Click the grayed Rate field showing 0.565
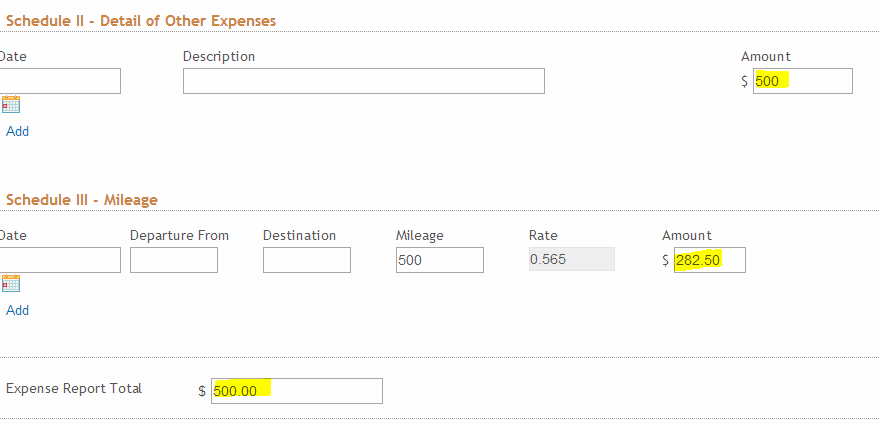The image size is (880, 424). pyautogui.click(x=571, y=260)
